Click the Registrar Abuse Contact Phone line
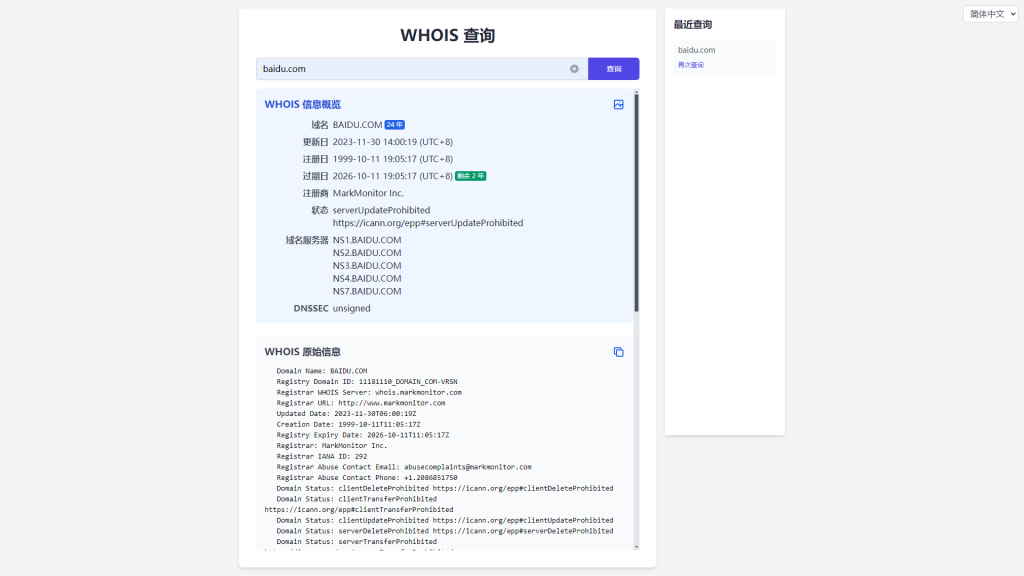This screenshot has width=1024, height=576. tap(366, 477)
